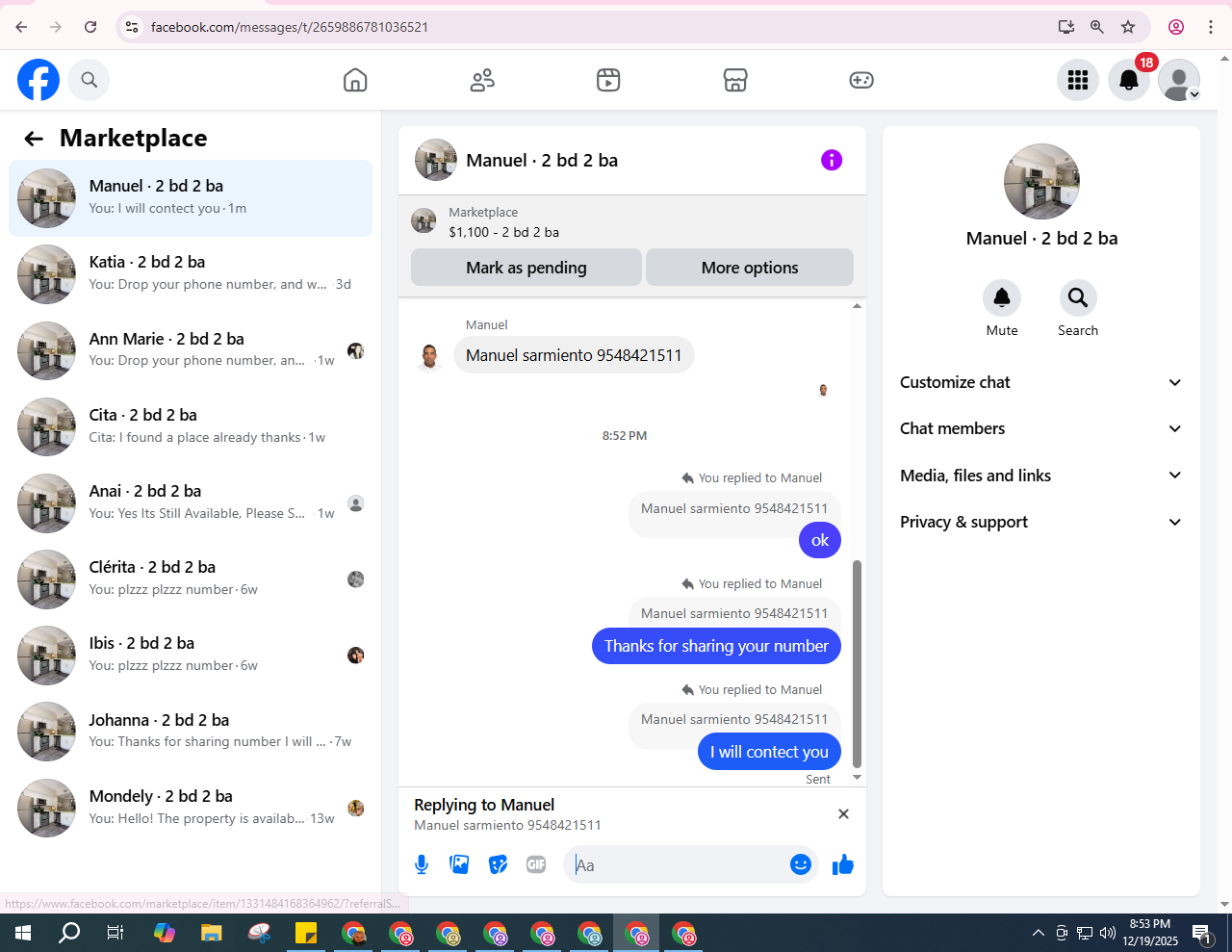1232x952 pixels.
Task: Open the Reels video icon
Action: click(608, 80)
